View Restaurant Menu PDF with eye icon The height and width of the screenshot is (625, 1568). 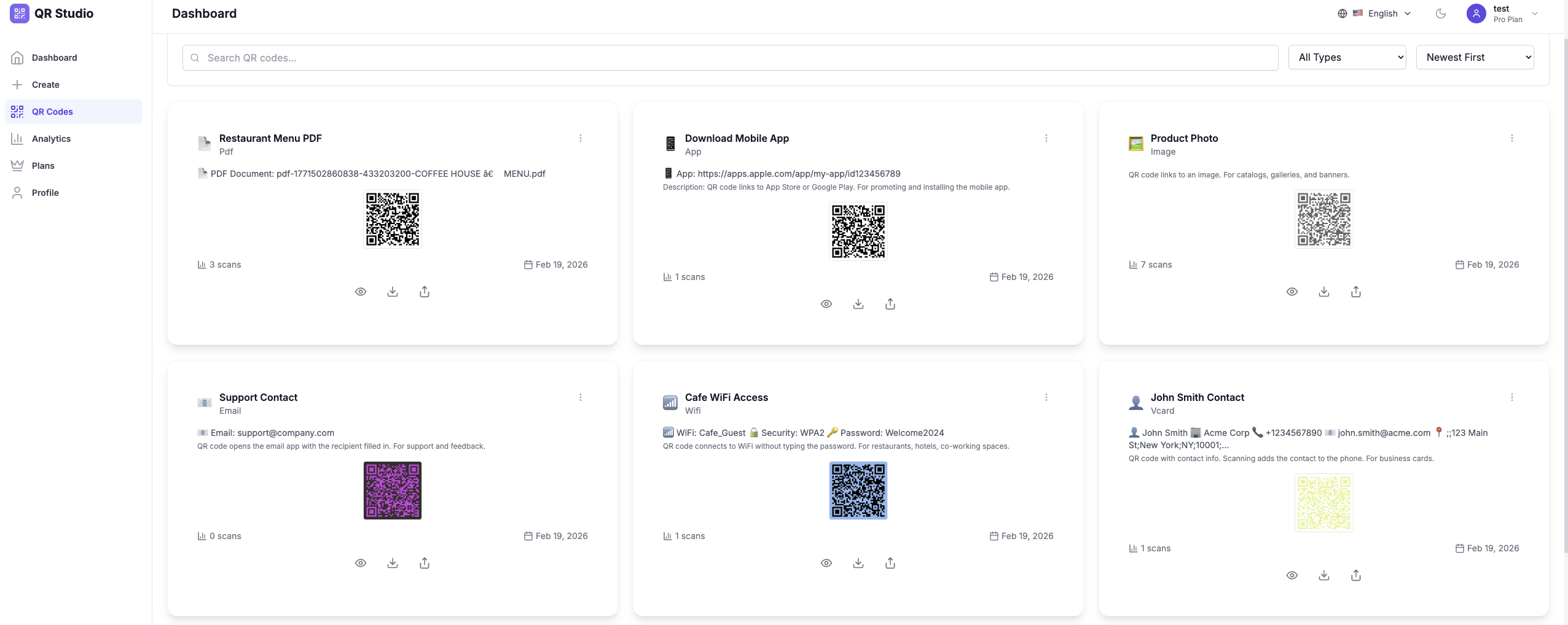[361, 292]
